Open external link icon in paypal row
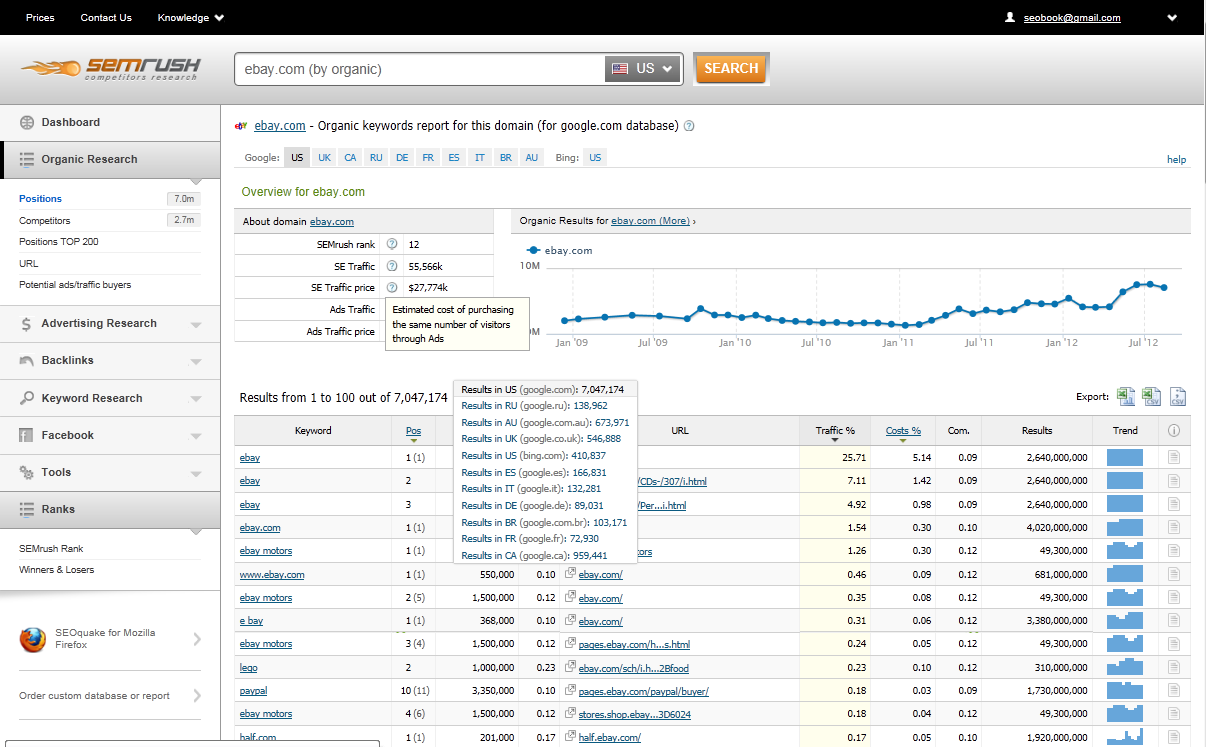 coord(570,691)
